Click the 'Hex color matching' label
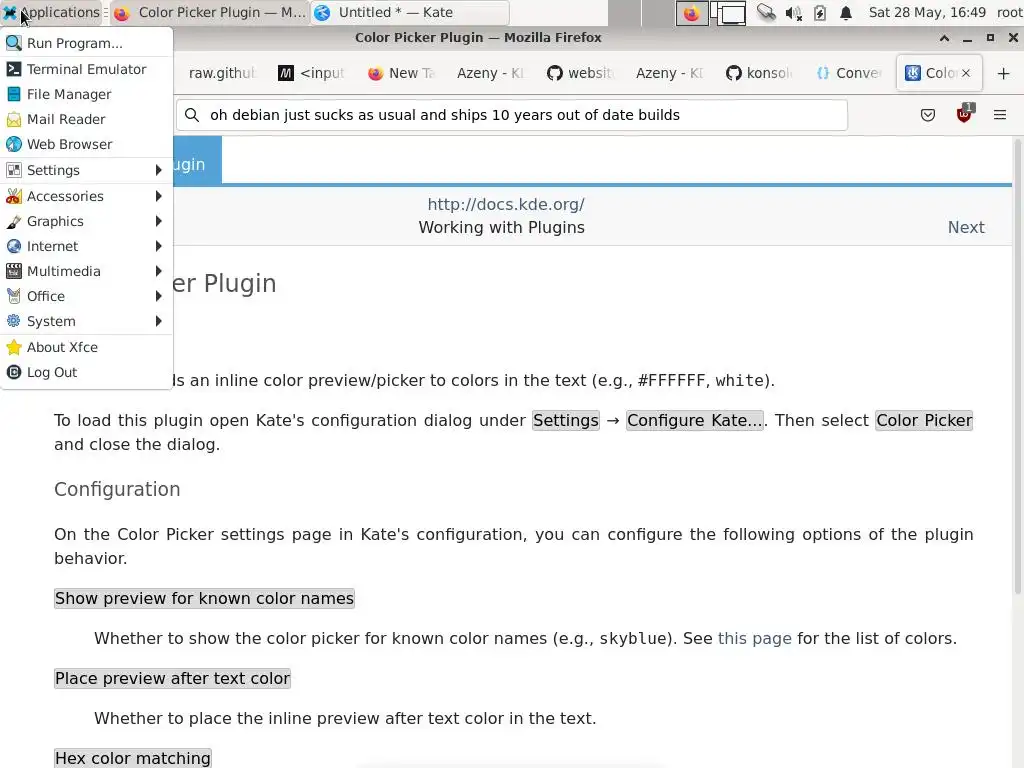1024x768 pixels. pyautogui.click(x=133, y=758)
